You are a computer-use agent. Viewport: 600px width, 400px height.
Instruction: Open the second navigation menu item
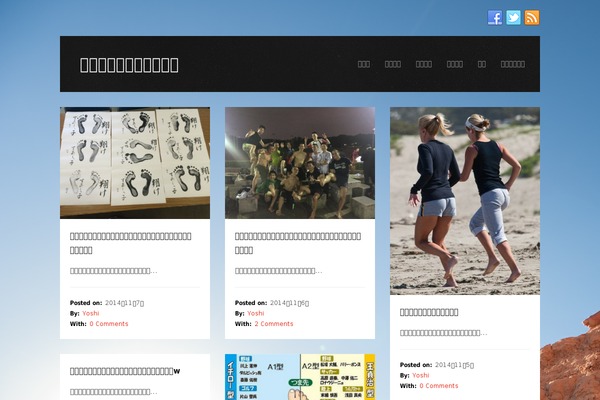pyautogui.click(x=393, y=64)
